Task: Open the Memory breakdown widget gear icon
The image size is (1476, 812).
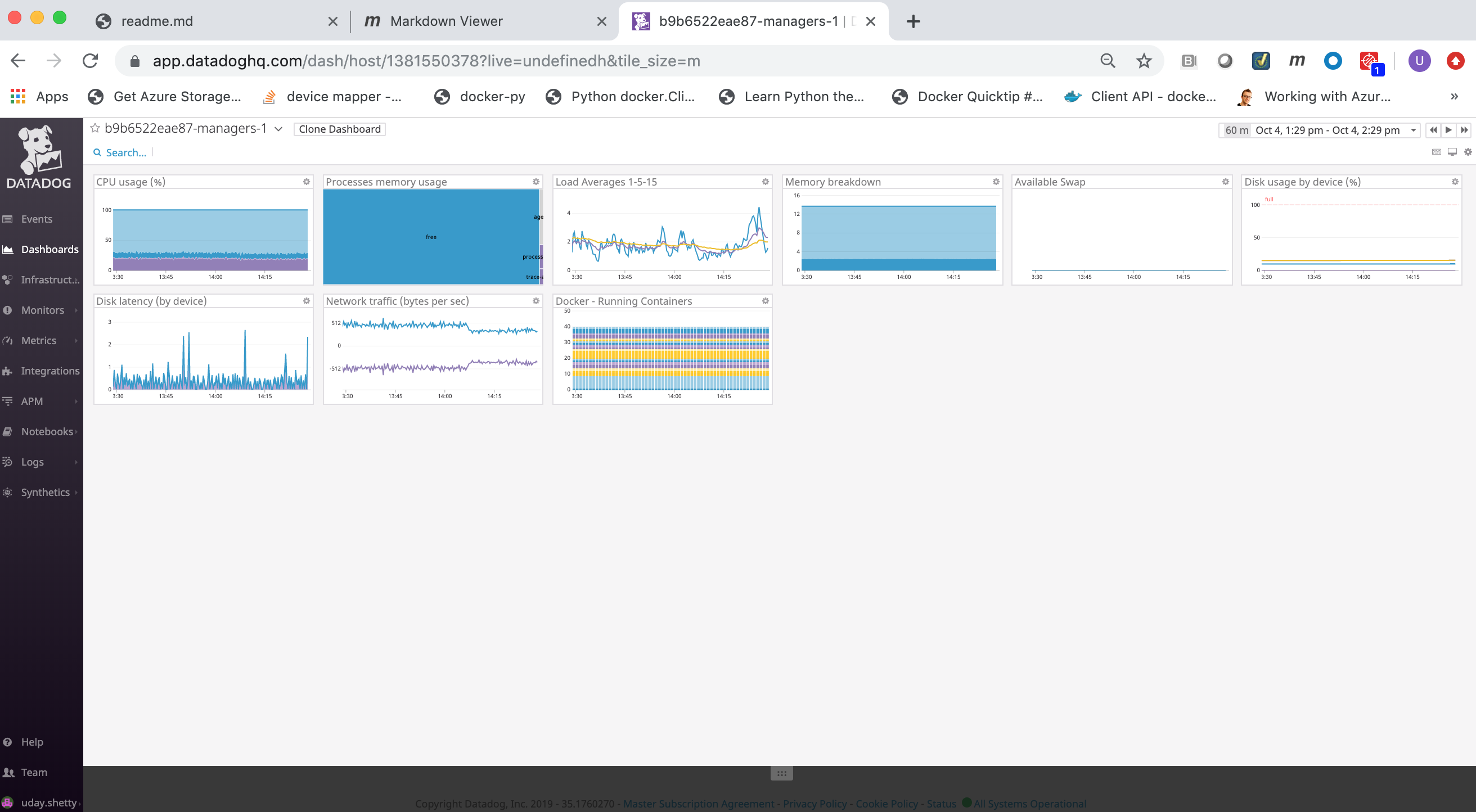Action: [996, 182]
